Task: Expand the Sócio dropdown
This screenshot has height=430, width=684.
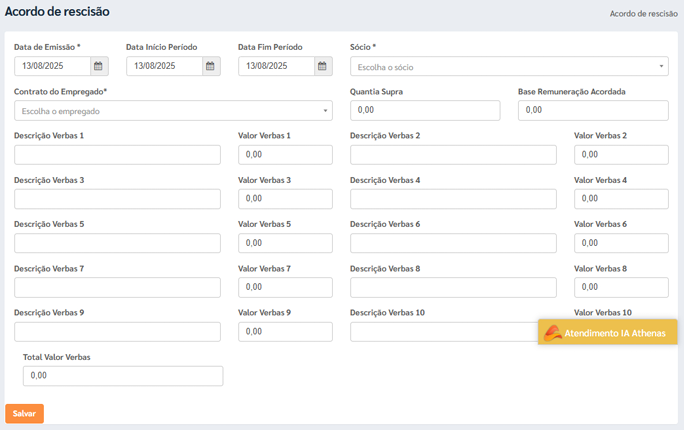Action: (509, 66)
